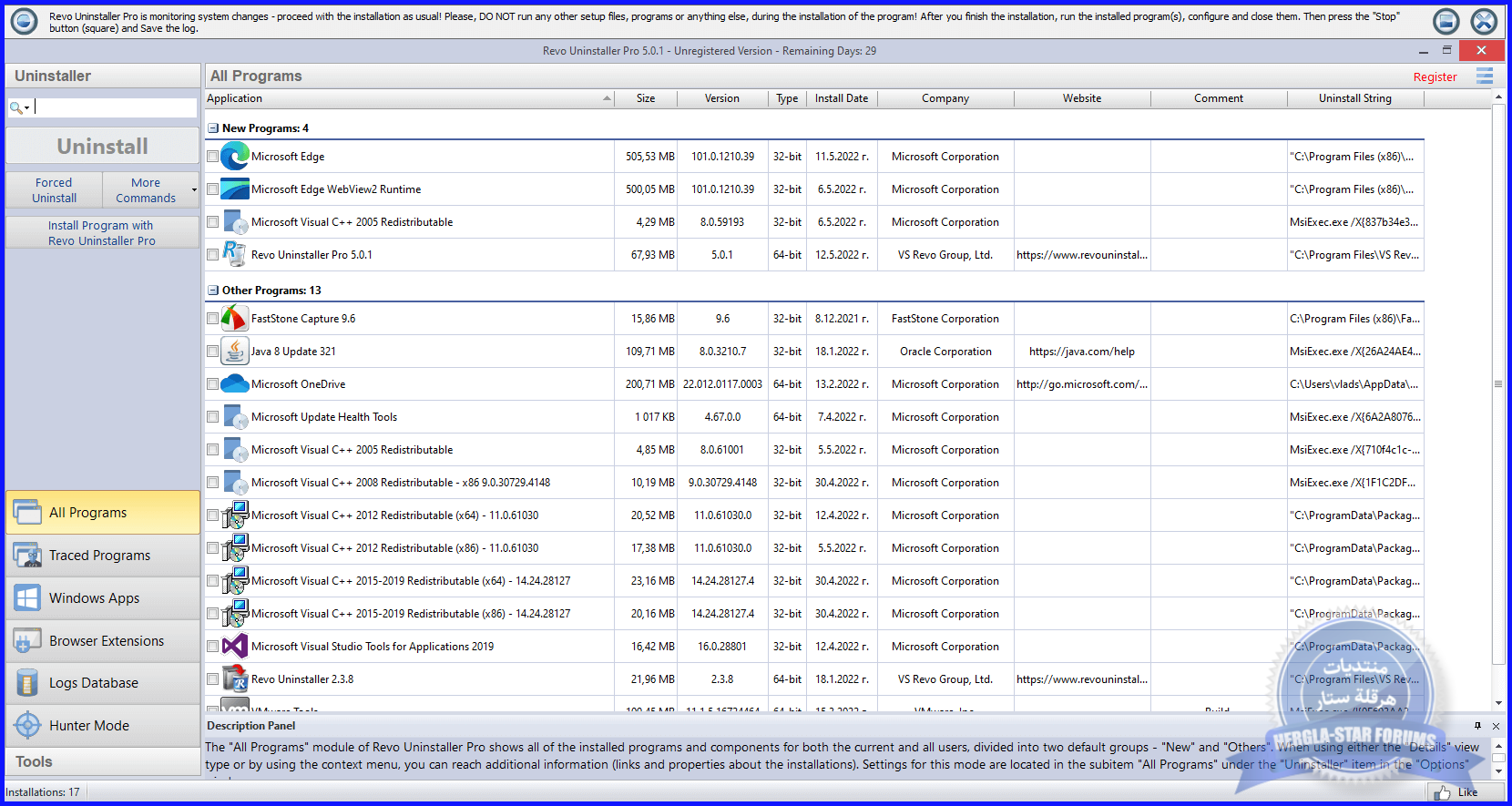Image resolution: width=1512 pixels, height=806 pixels.
Task: Click the Windows Apps sidebar icon
Action: click(x=27, y=598)
